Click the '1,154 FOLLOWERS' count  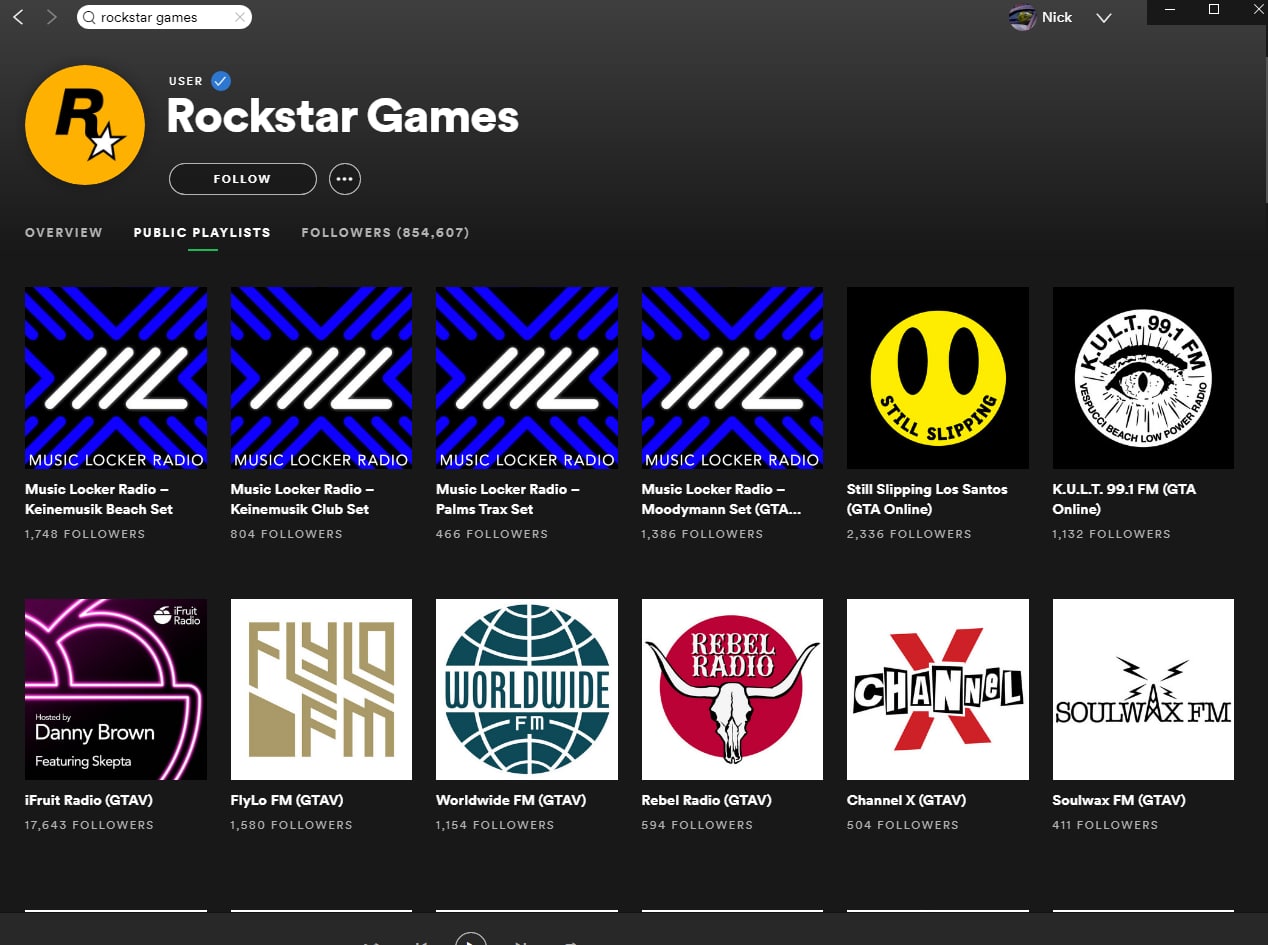(x=495, y=825)
